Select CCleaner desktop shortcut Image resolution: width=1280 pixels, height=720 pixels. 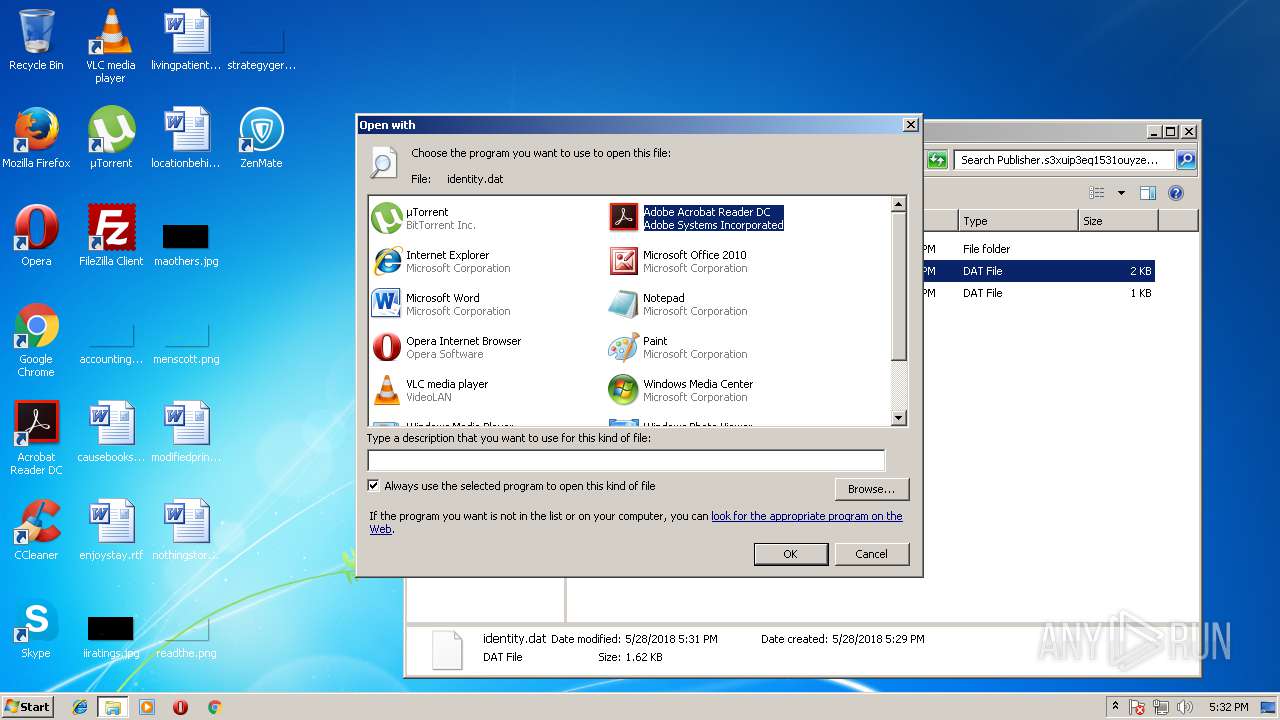(36, 530)
